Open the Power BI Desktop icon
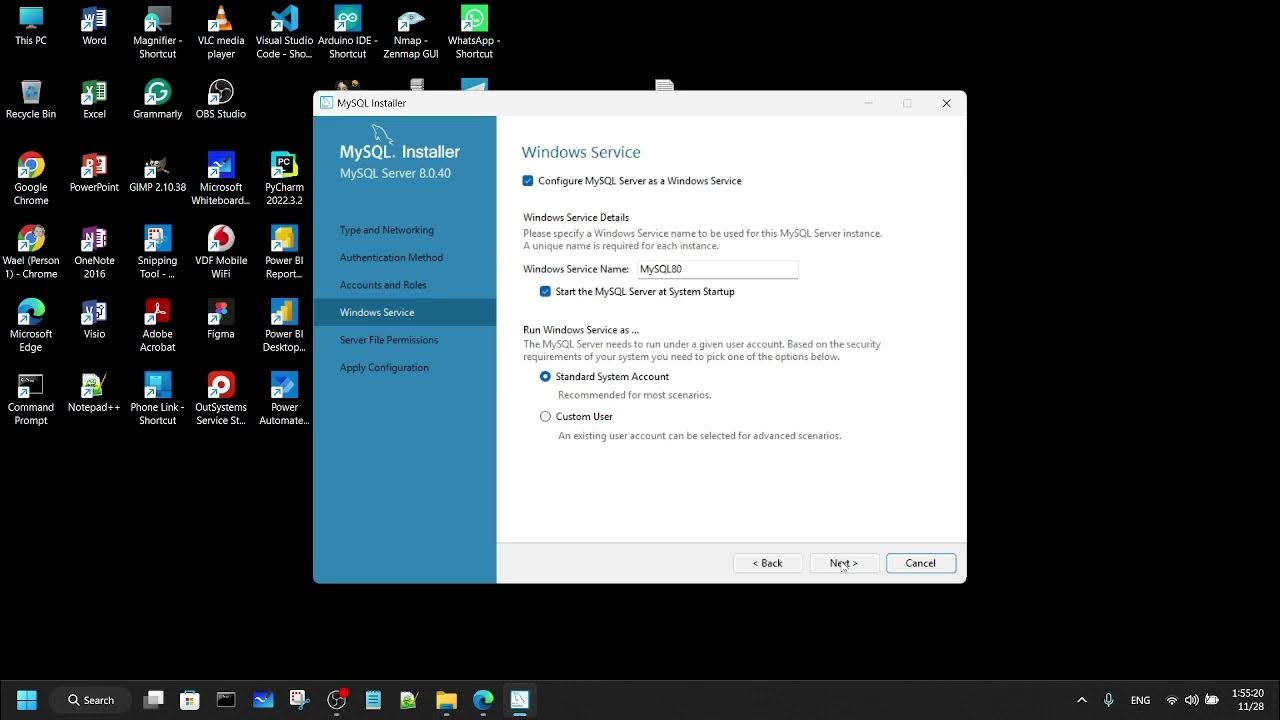The image size is (1280, 720). (284, 326)
